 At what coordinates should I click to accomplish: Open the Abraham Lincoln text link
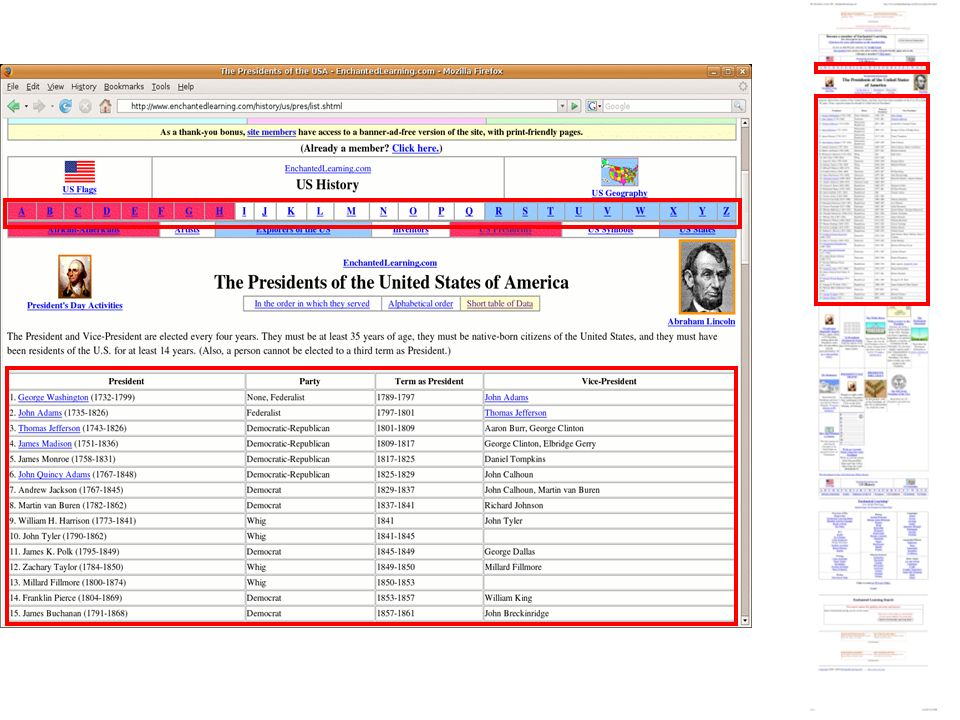pyautogui.click(x=702, y=321)
